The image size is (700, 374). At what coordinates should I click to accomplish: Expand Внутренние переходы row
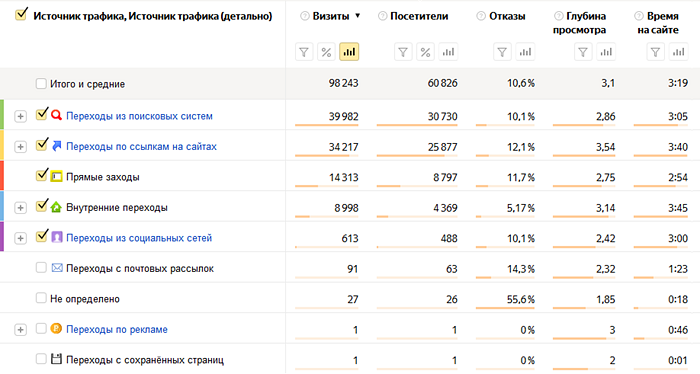[x=20, y=208]
